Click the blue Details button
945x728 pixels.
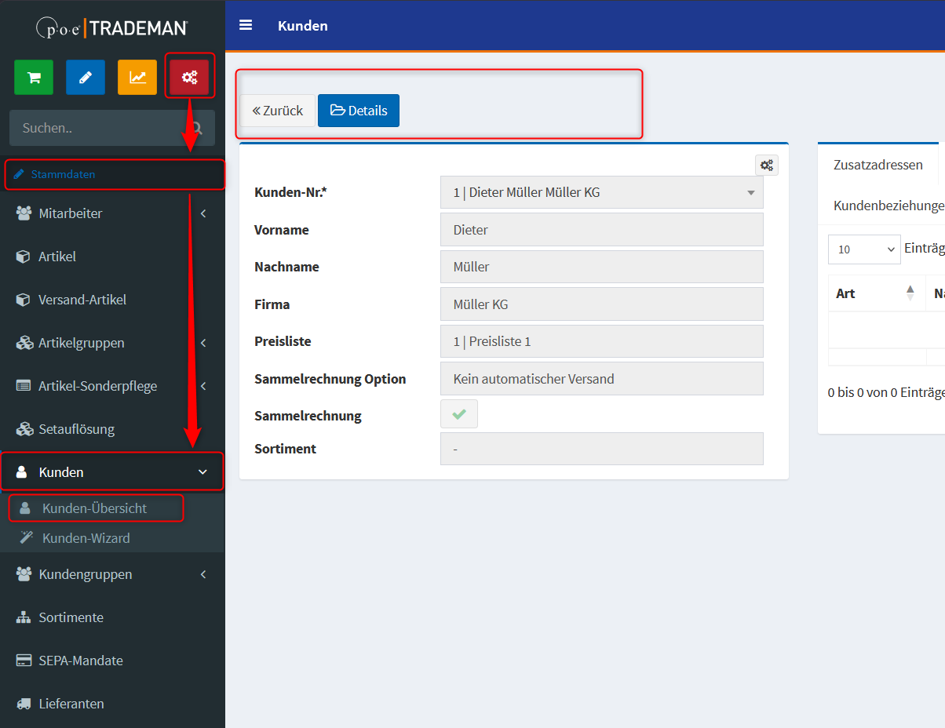click(359, 110)
